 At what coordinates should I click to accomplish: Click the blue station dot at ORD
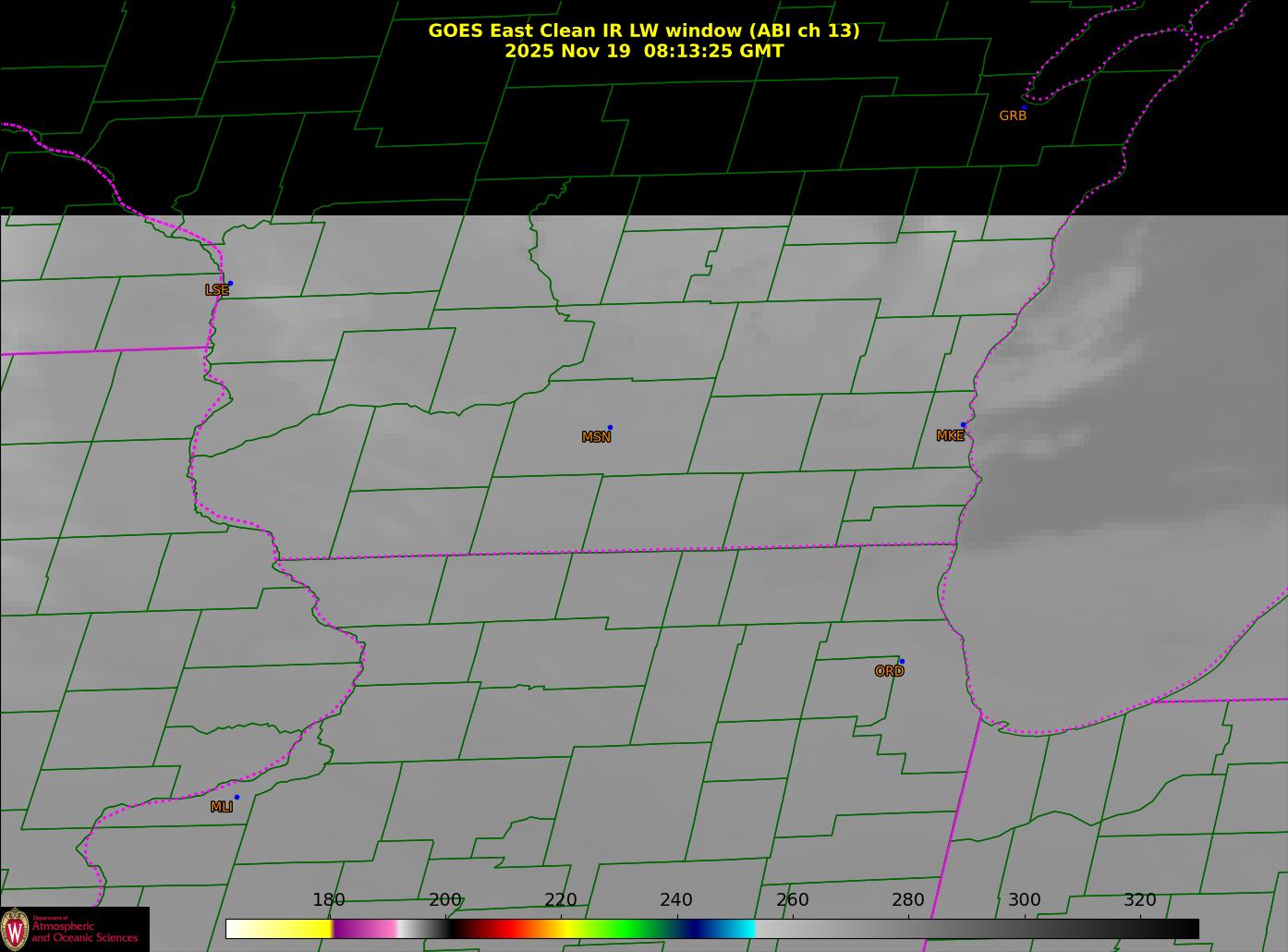902,662
